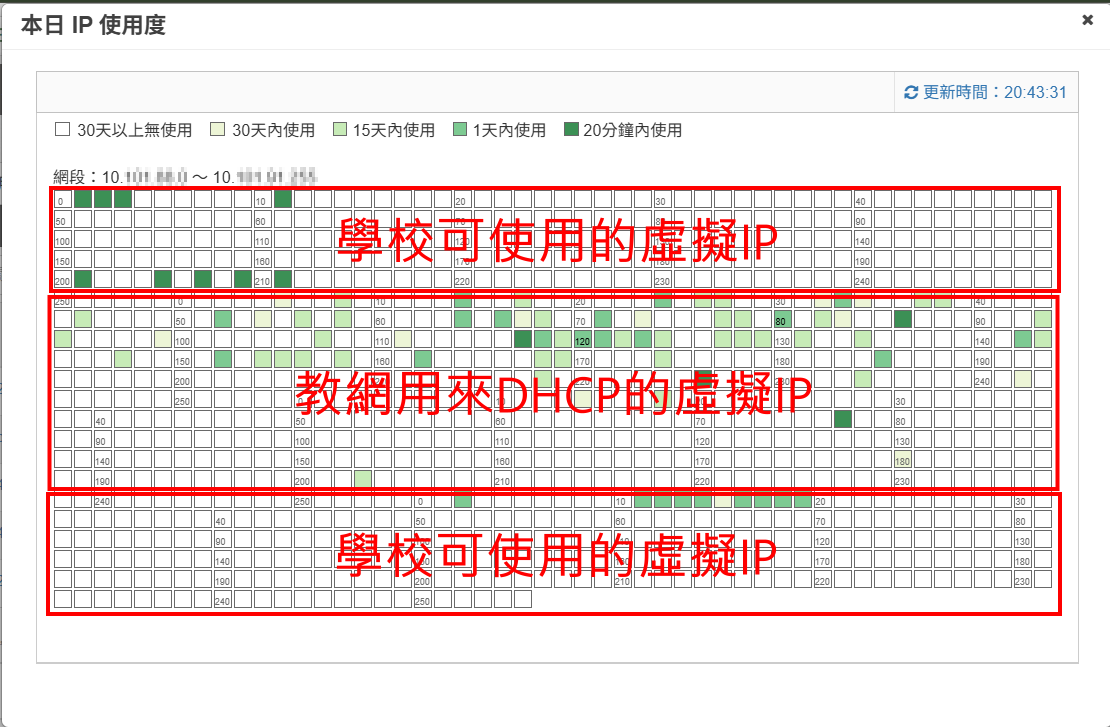Click the cell labeled 240 in the final row
Screen dimensions: 1110x727
point(223,599)
